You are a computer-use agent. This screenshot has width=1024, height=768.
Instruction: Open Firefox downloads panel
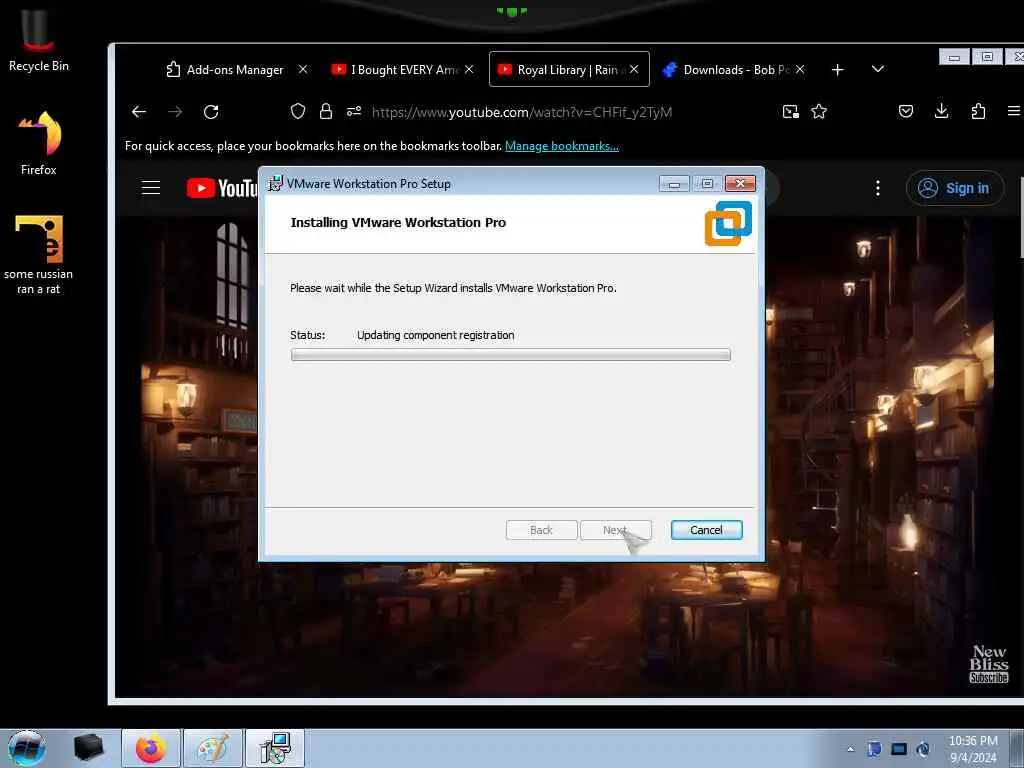click(x=941, y=111)
